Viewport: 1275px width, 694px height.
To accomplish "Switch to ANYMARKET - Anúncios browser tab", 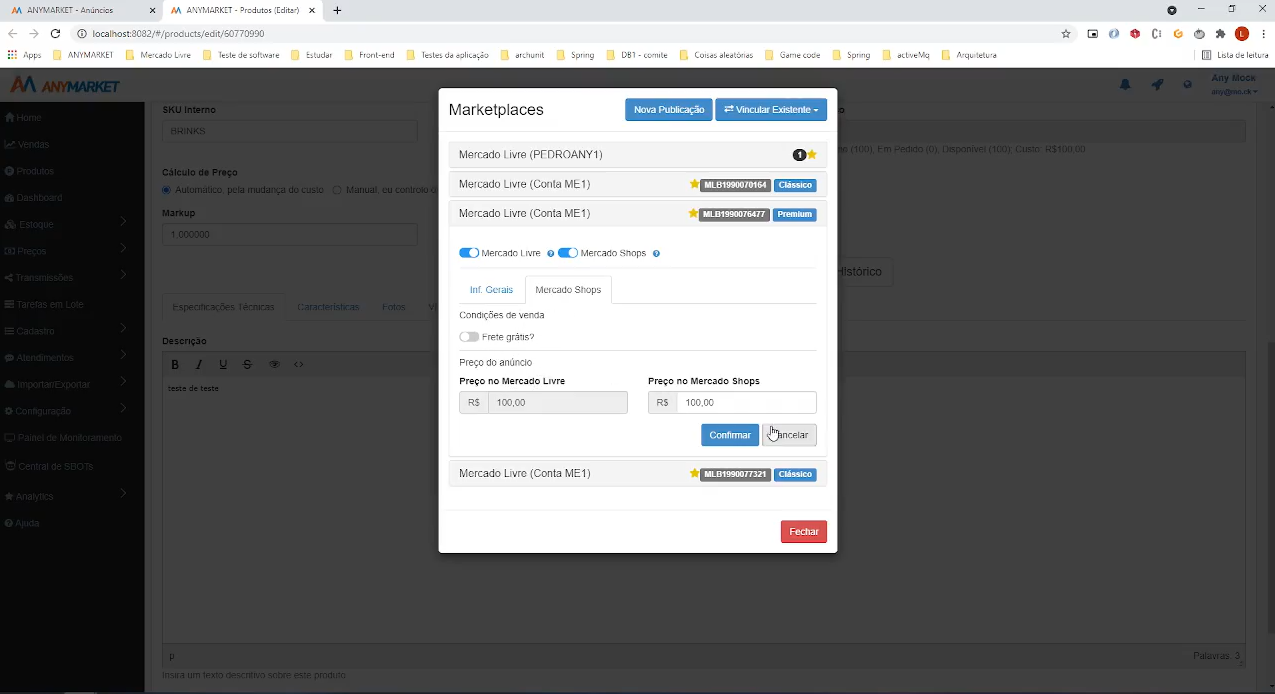I will (x=80, y=10).
